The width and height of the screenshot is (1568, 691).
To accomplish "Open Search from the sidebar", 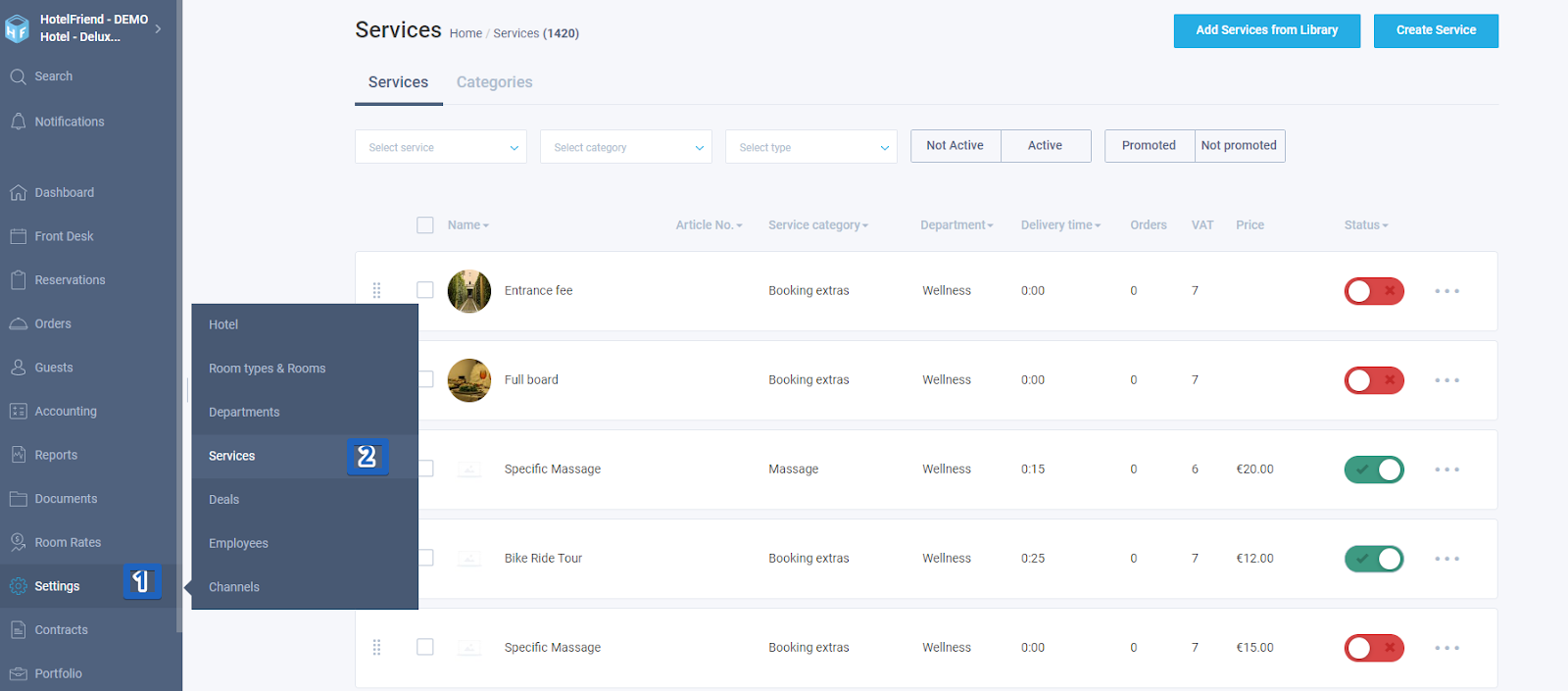I will [x=53, y=76].
